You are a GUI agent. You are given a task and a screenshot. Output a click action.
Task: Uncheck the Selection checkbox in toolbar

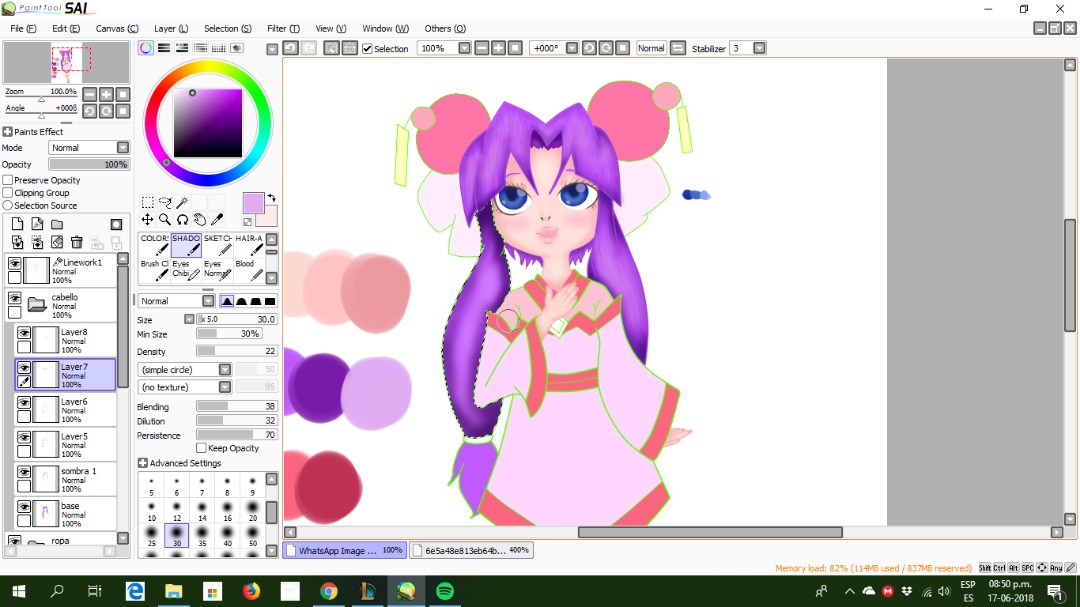(367, 48)
